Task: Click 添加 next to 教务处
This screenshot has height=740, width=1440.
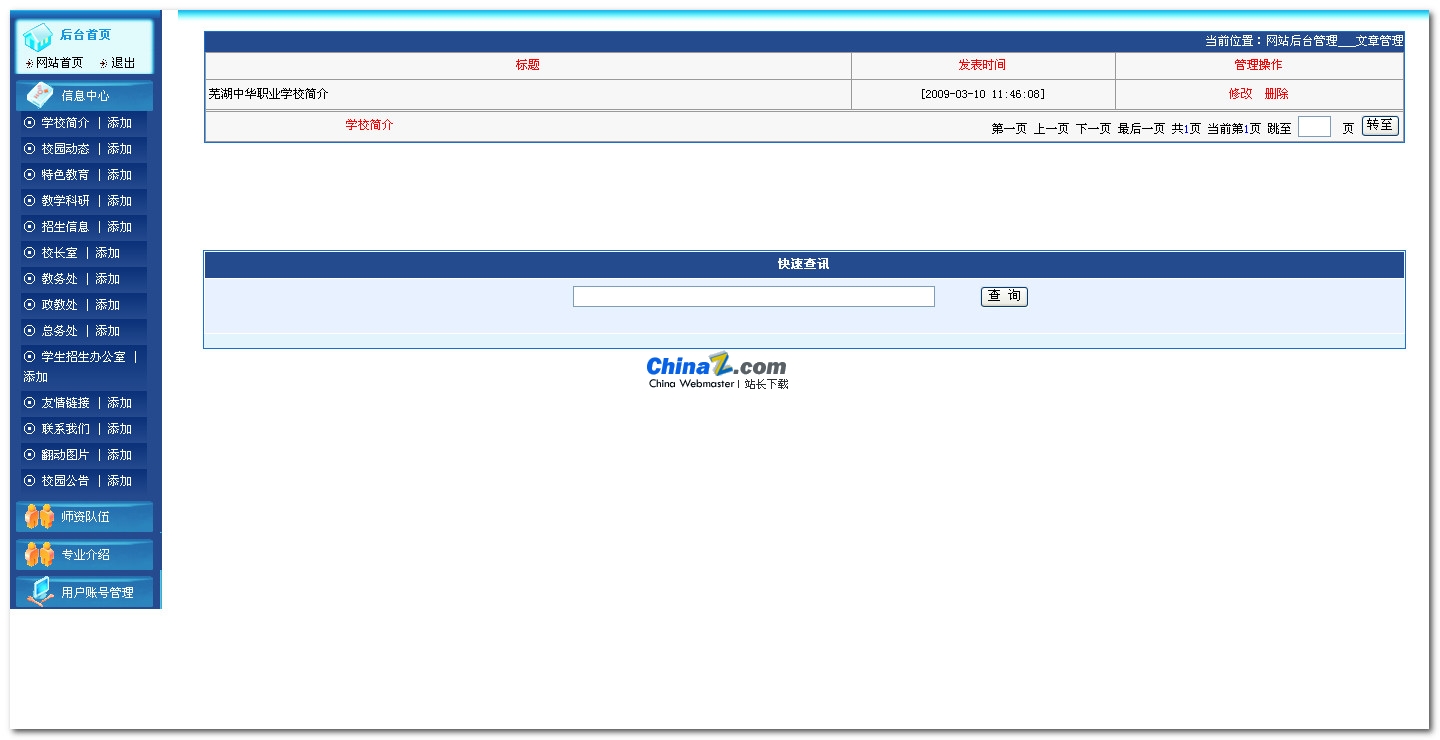Action: coord(108,279)
